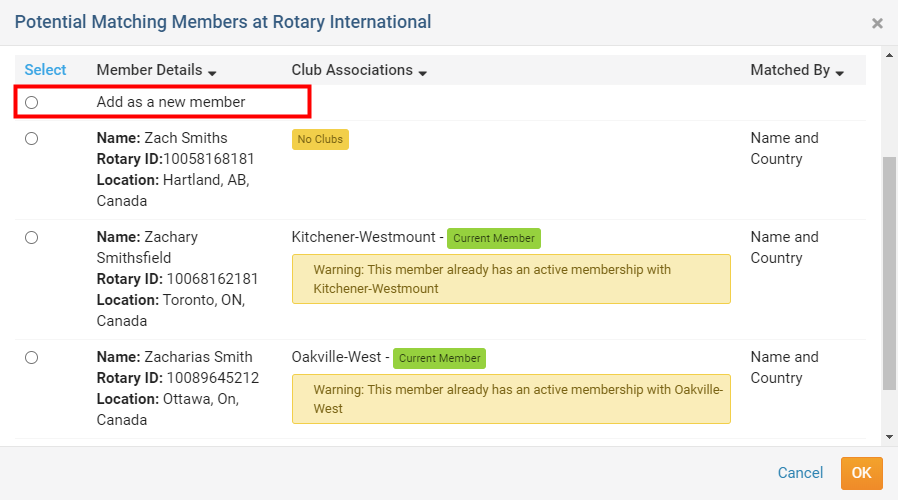Select the 'Add as a new member' radio button

point(32,102)
